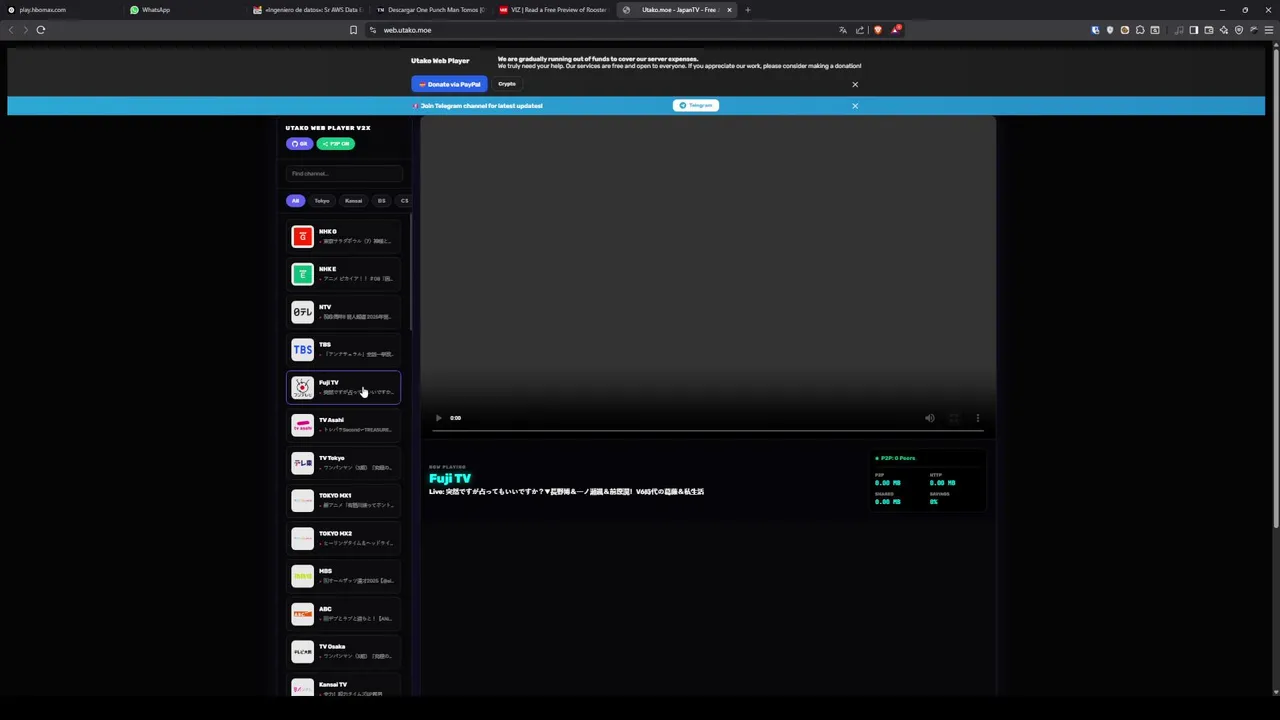This screenshot has height=720, width=1280.
Task: Select the Tokyo channel filter
Action: pyautogui.click(x=322, y=201)
